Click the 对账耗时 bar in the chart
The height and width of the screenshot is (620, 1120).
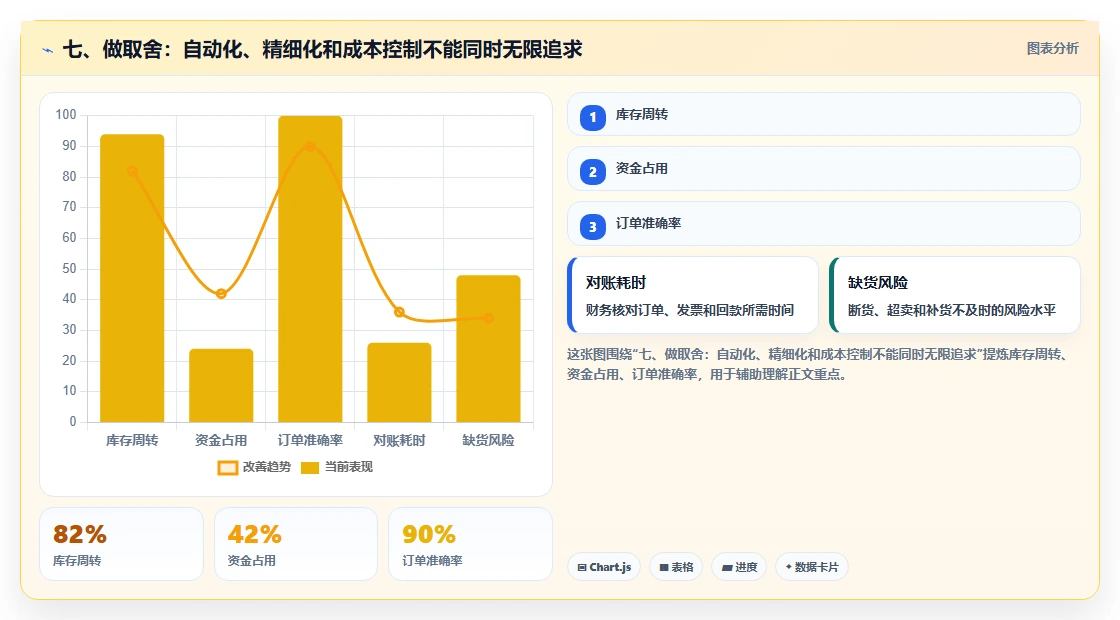[399, 382]
